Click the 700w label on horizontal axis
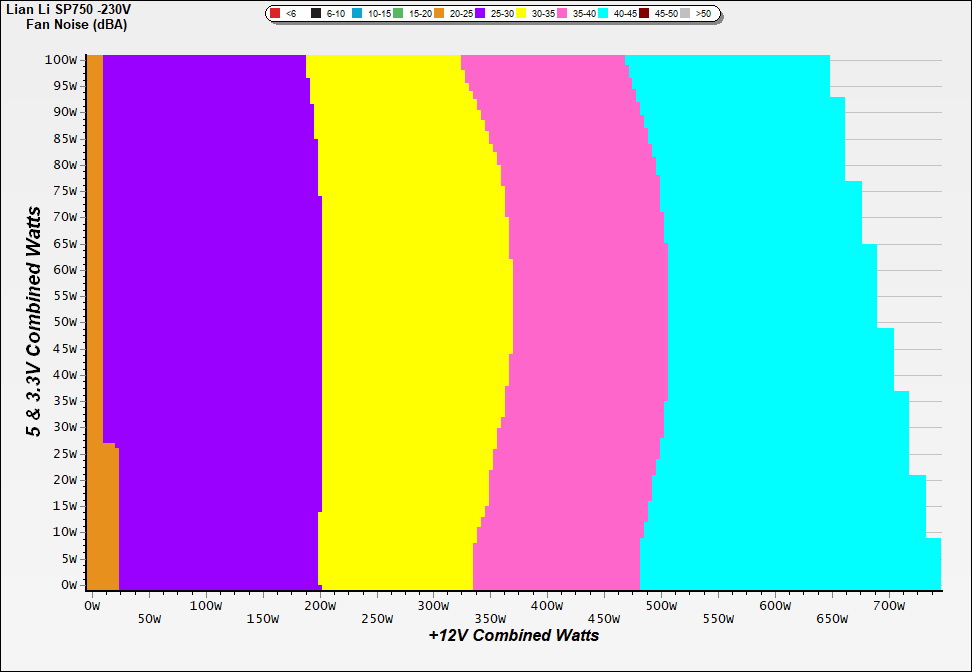Viewport: 972px width, 672px height. click(889, 606)
